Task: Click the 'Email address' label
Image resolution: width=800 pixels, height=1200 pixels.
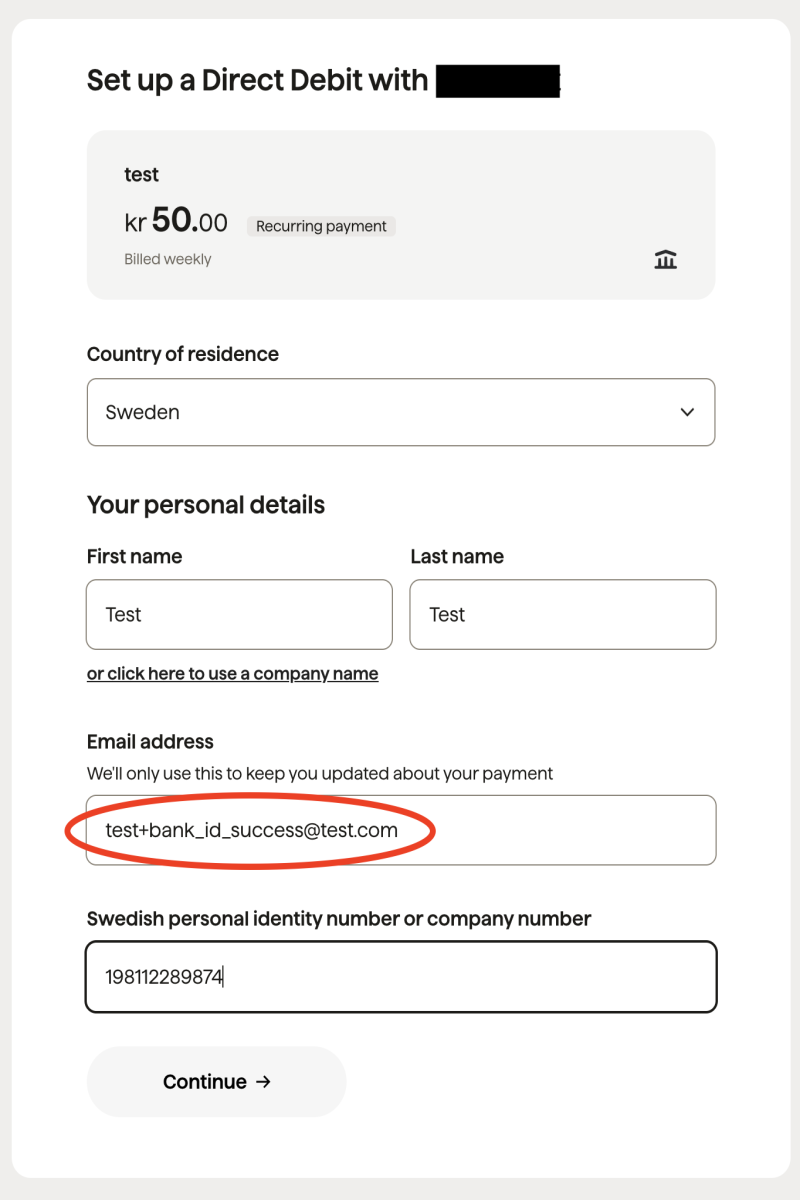Action: [150, 742]
